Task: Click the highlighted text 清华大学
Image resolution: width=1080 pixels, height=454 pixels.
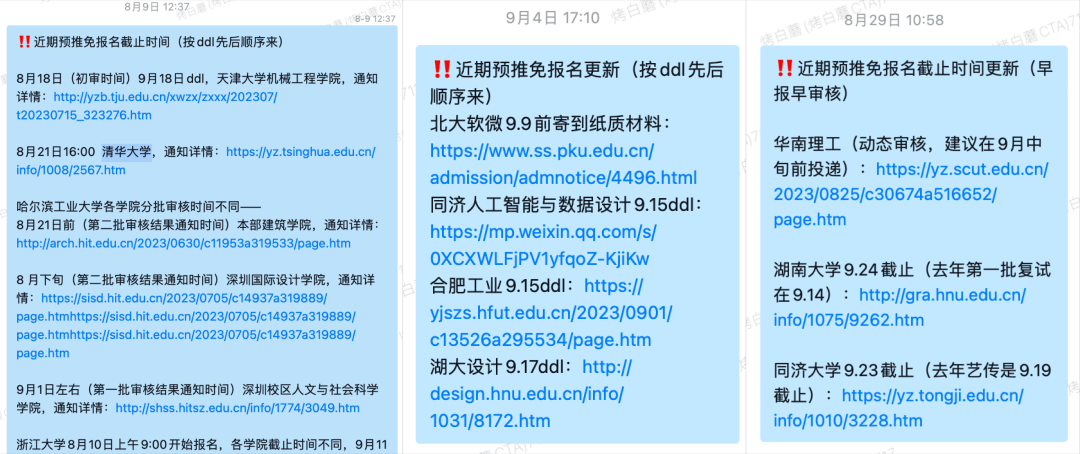Action: tap(127, 152)
